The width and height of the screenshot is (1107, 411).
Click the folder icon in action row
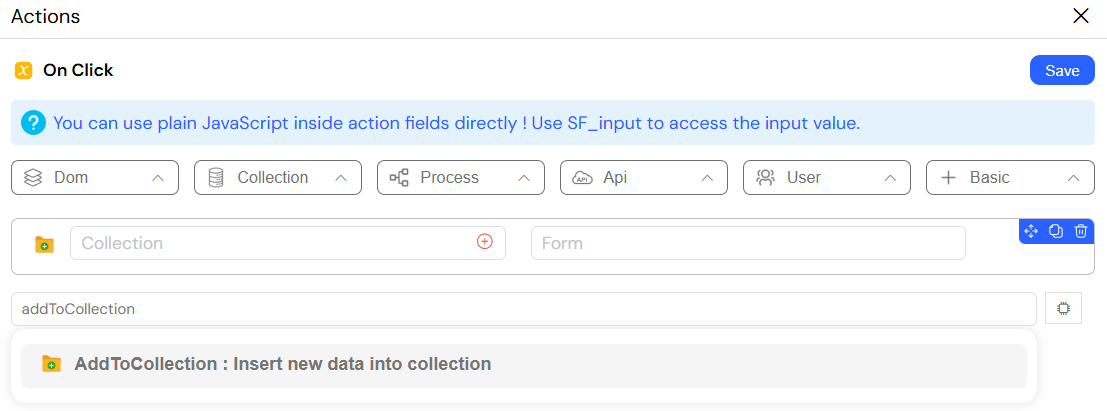coord(44,244)
